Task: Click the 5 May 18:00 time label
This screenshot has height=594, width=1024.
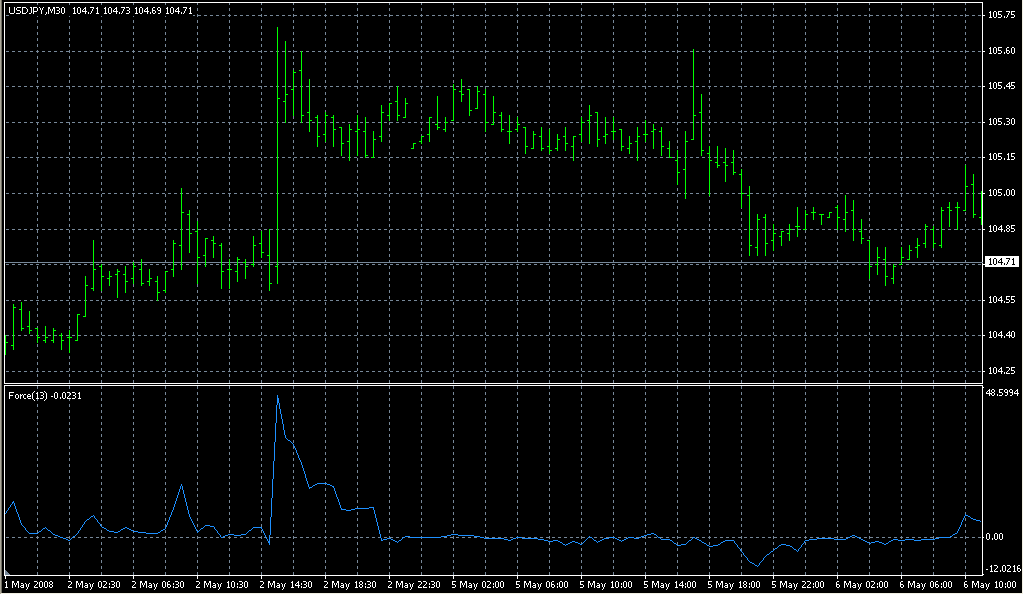Action: pos(734,585)
